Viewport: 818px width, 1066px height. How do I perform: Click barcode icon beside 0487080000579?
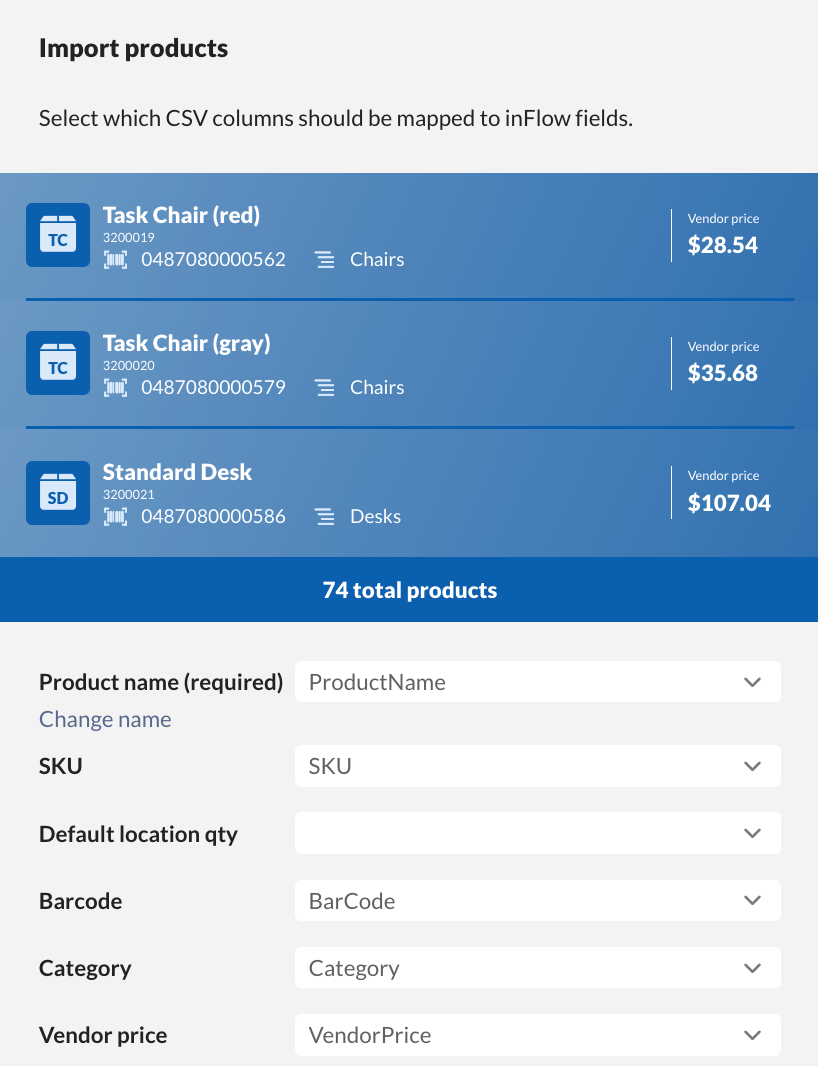pyautogui.click(x=116, y=388)
